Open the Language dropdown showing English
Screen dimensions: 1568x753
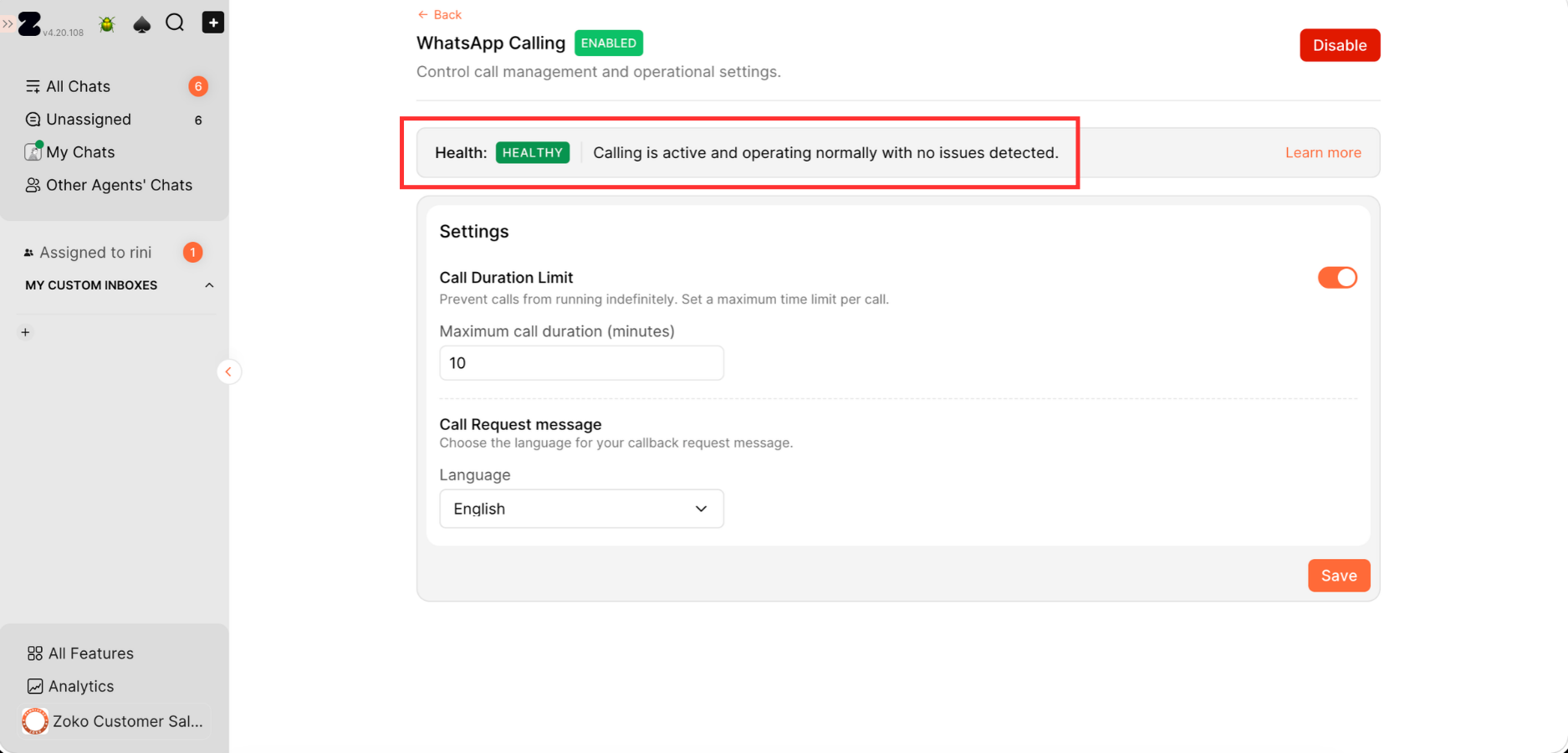(x=581, y=509)
